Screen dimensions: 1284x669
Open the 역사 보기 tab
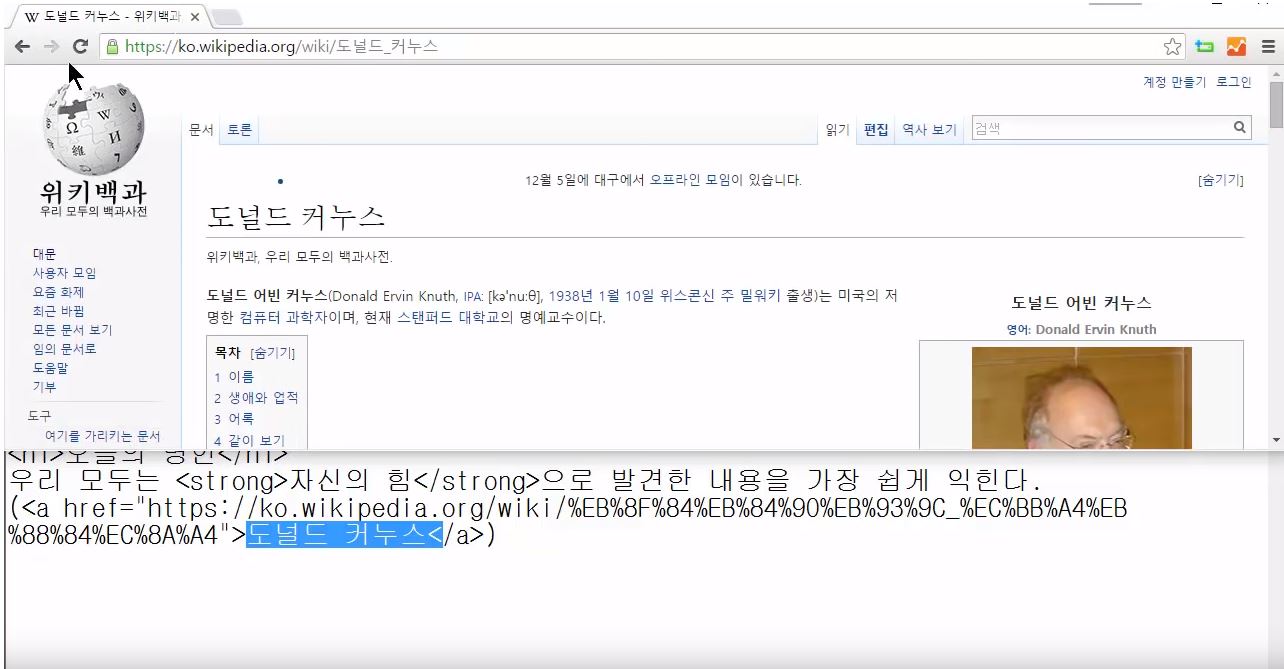tap(929, 130)
